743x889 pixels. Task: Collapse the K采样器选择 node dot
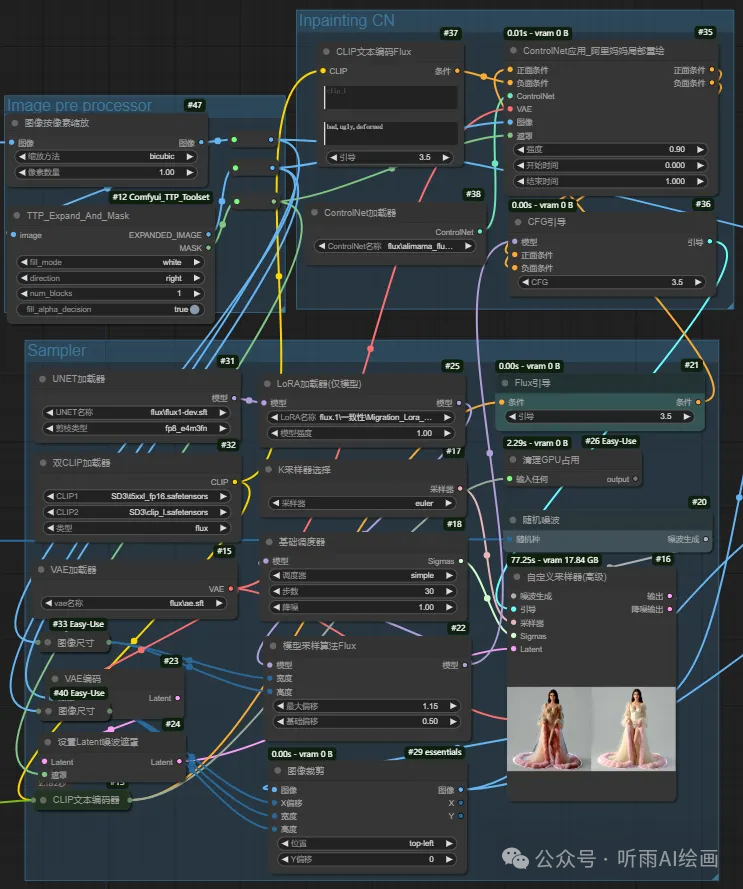[268, 469]
